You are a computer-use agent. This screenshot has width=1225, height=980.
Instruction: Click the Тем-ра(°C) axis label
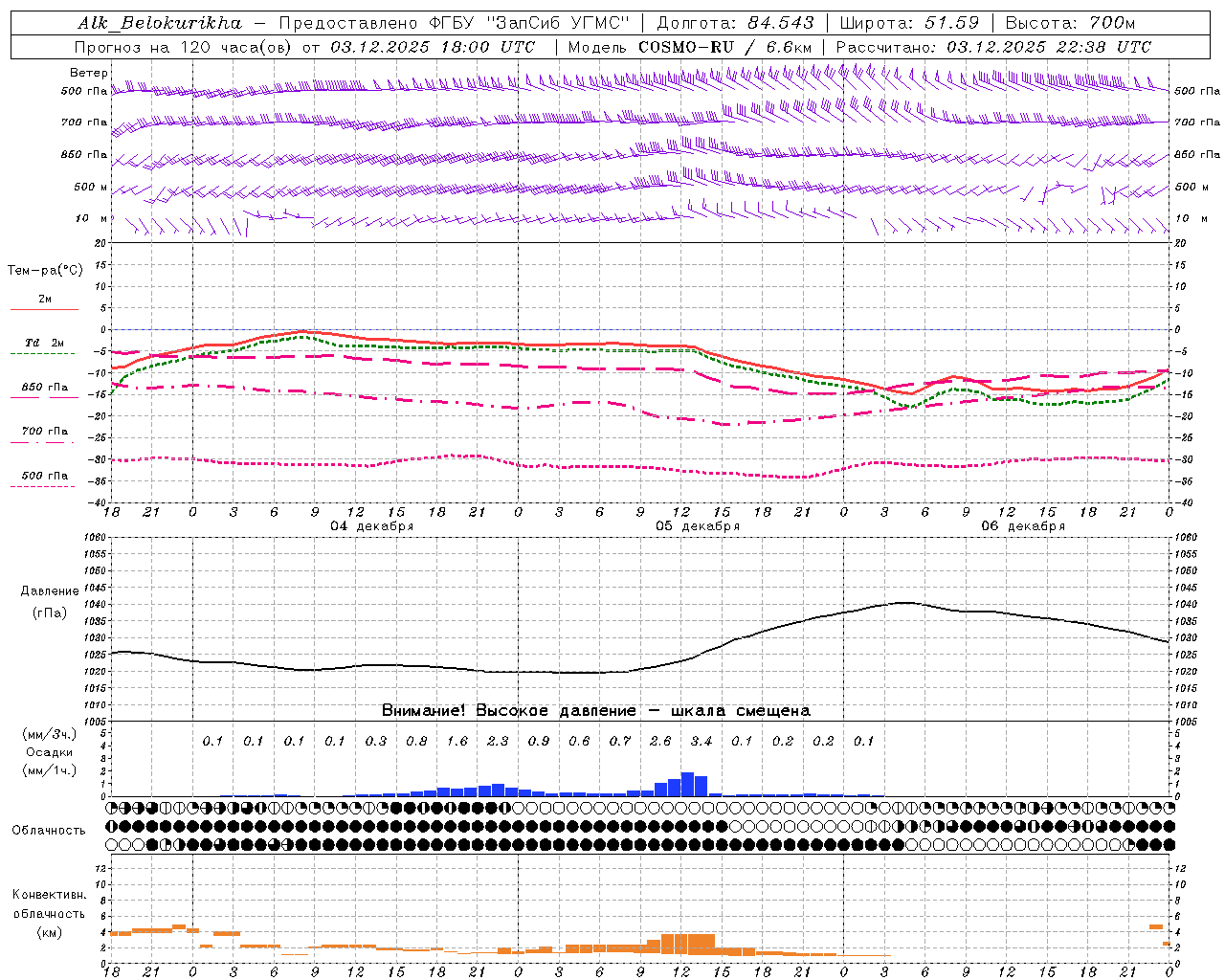pos(45,271)
